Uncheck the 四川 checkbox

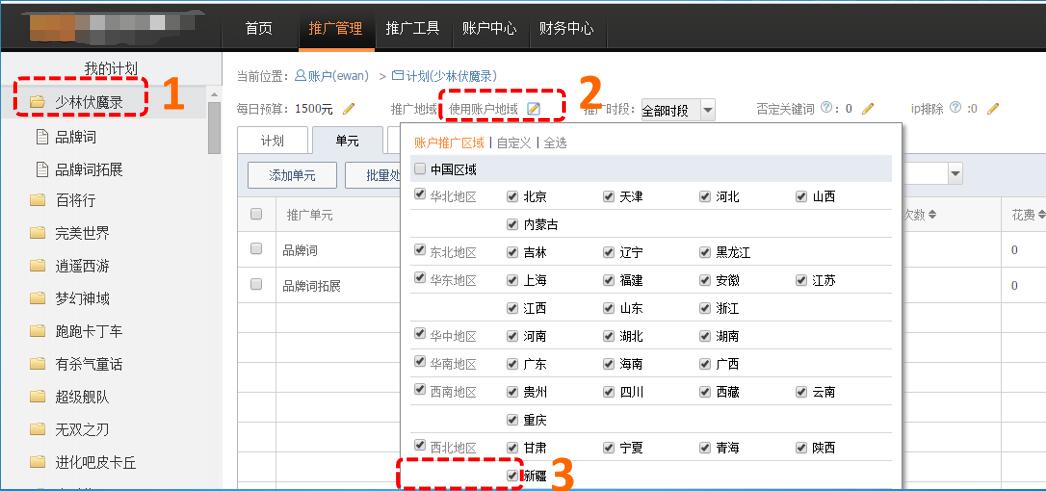[x=608, y=392]
